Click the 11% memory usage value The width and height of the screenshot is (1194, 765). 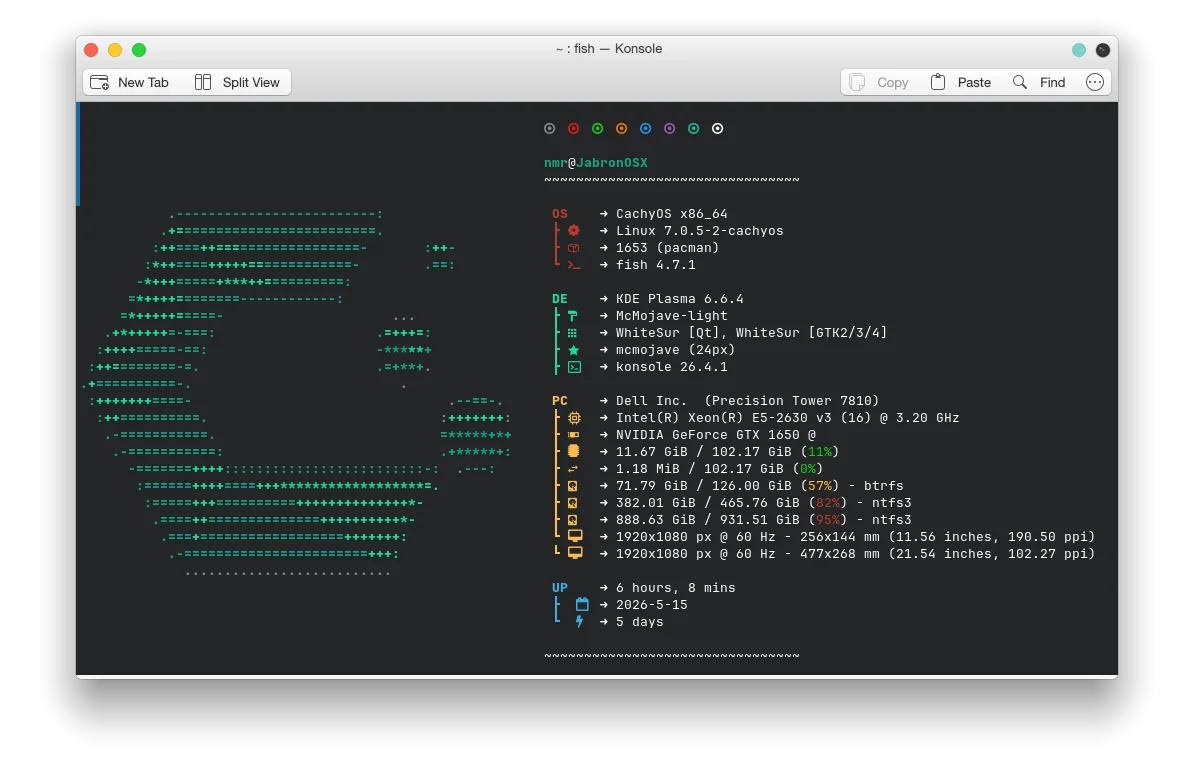(820, 452)
